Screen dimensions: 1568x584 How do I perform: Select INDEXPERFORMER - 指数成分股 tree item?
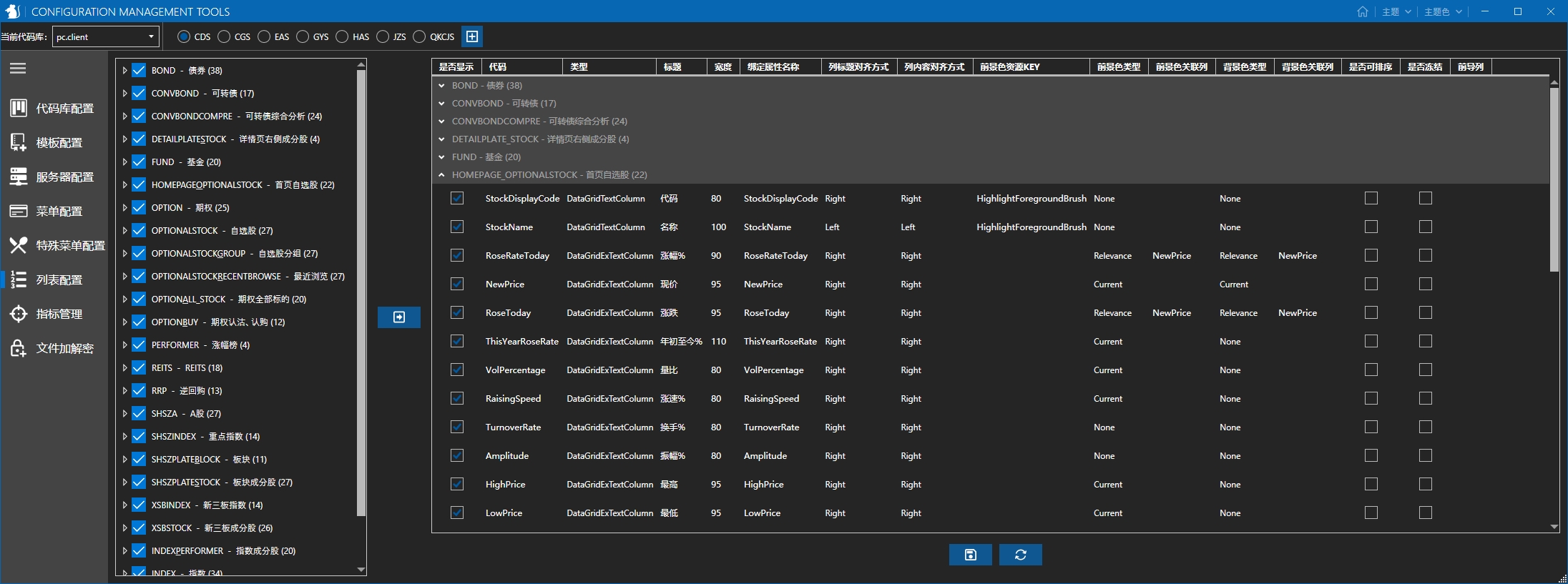[223, 550]
